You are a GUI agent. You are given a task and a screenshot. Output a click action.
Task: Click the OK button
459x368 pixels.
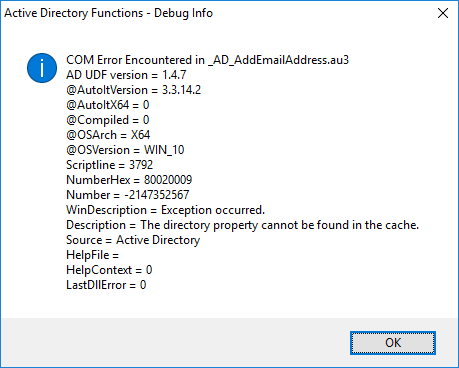pos(393,343)
